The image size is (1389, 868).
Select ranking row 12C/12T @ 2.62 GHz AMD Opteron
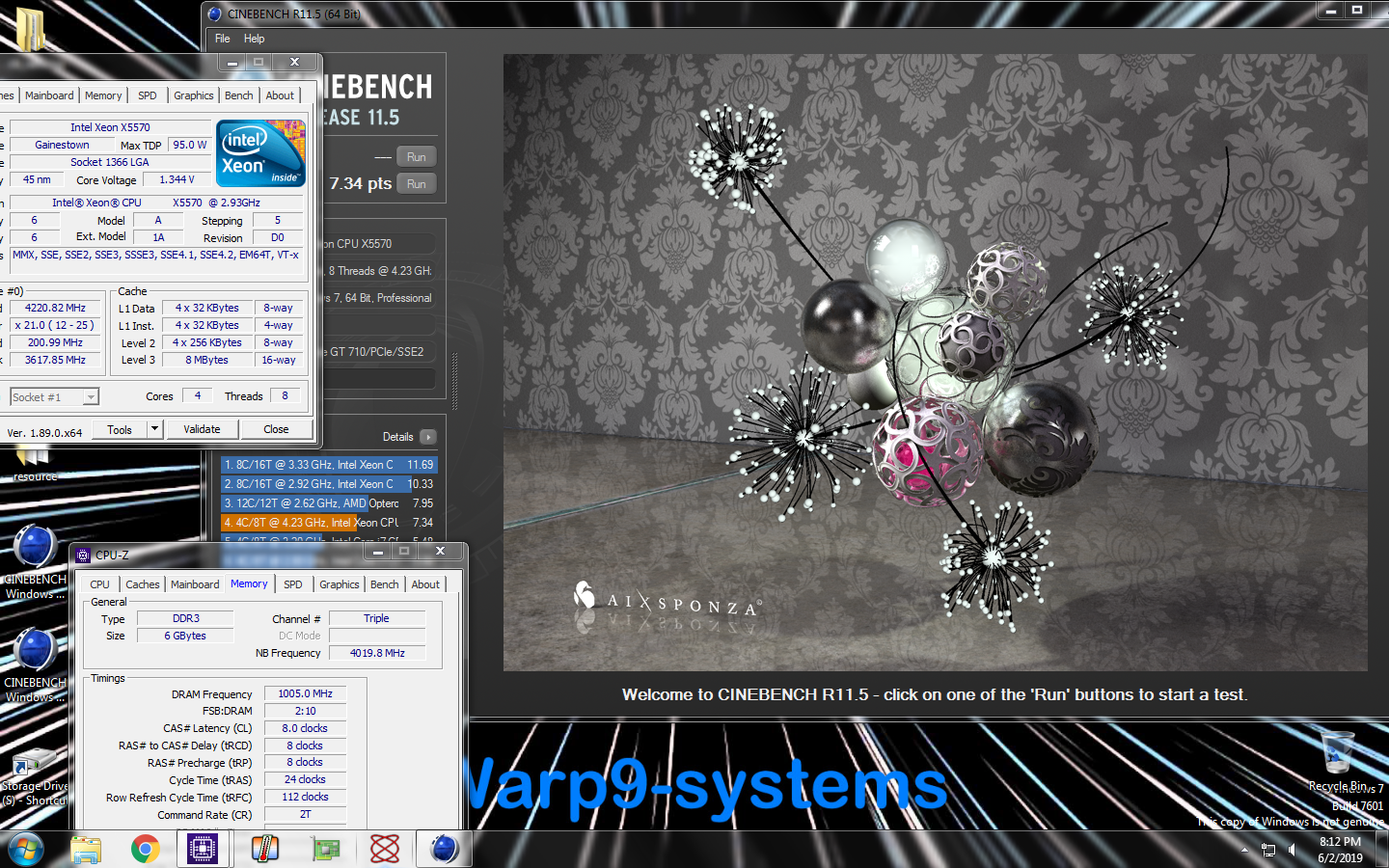(329, 503)
